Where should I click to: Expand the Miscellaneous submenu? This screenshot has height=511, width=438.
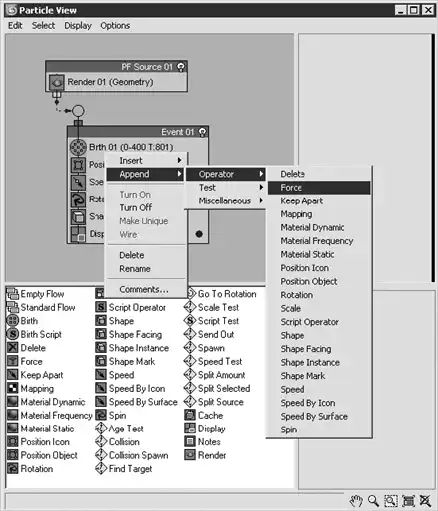226,201
